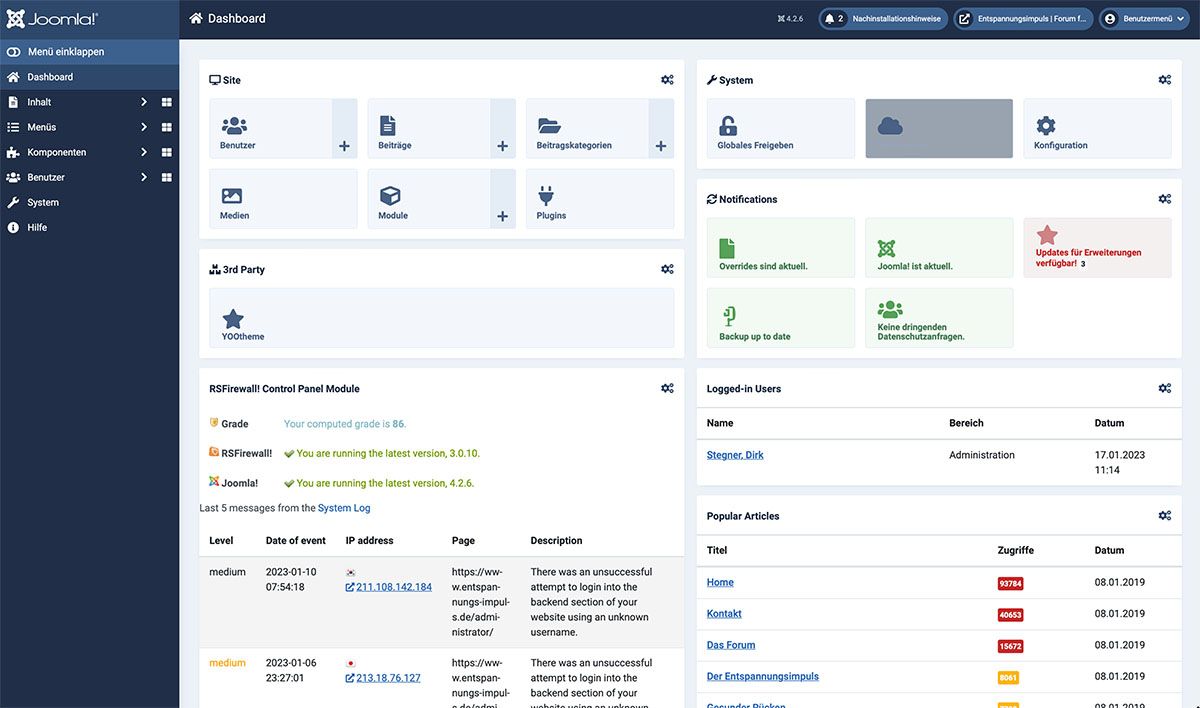This screenshot has height=708, width=1200.
Task: Open Joomla! ist aktuell notification
Action: [x=939, y=248]
